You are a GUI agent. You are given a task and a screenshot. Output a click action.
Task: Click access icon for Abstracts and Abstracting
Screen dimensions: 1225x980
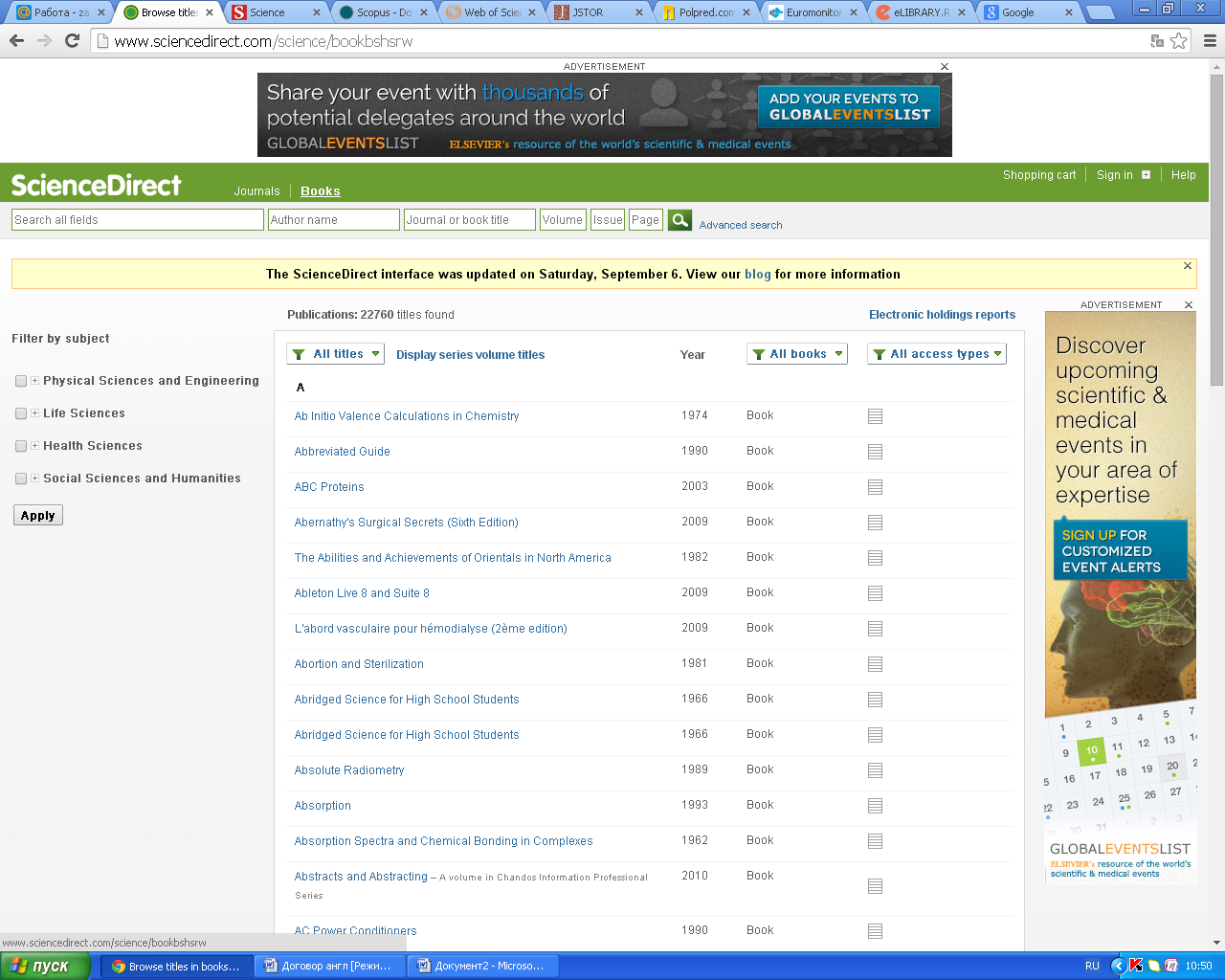click(x=875, y=886)
